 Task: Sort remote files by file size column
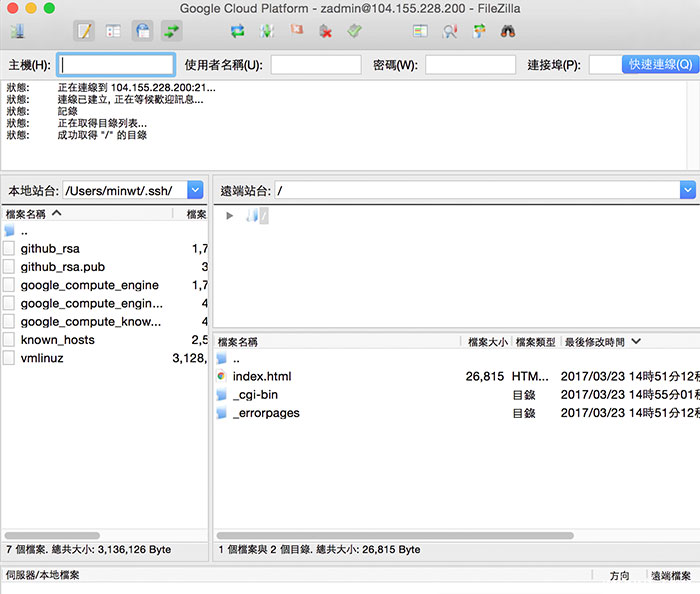click(x=487, y=342)
